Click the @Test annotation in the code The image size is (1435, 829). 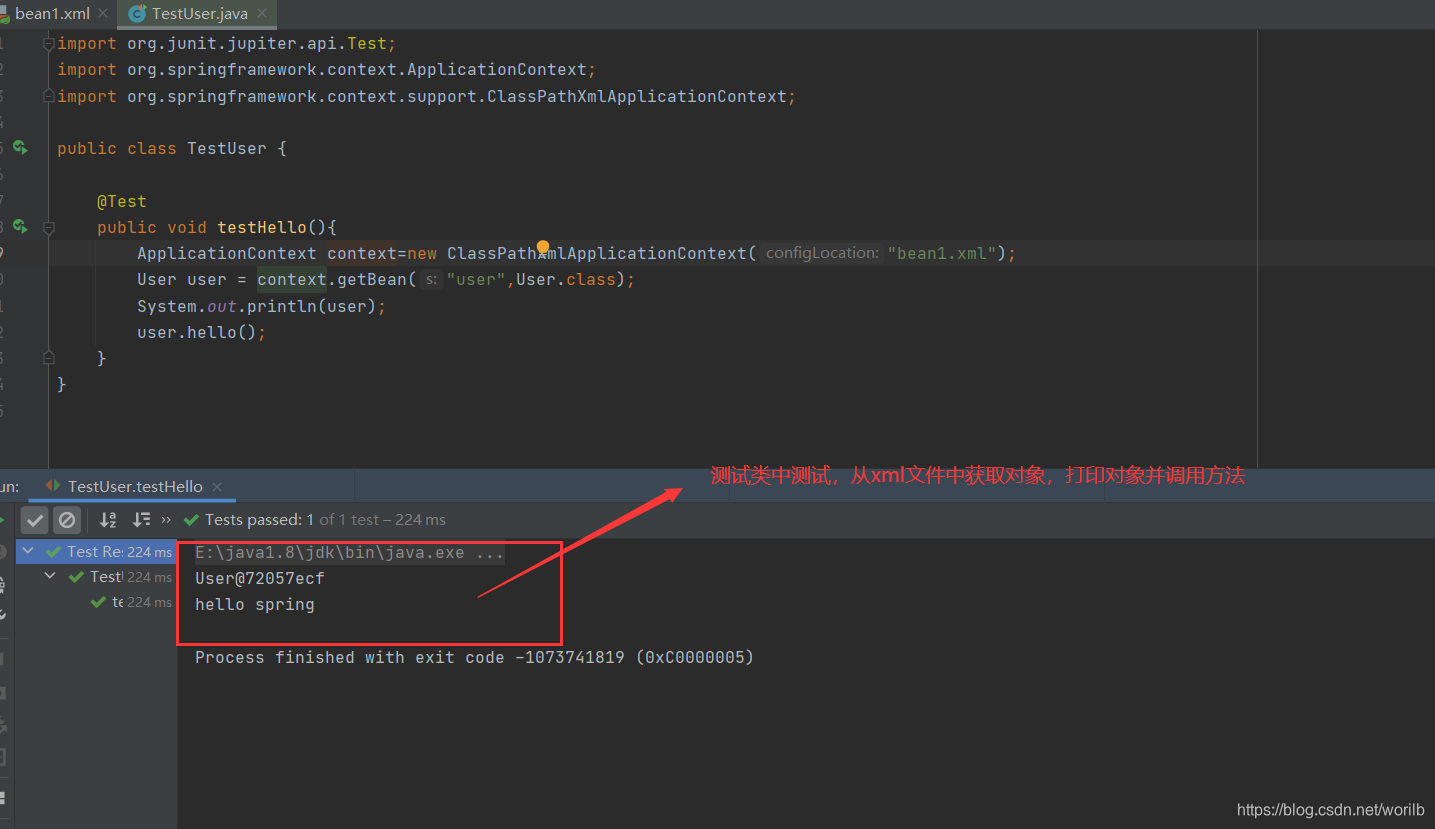tap(121, 201)
